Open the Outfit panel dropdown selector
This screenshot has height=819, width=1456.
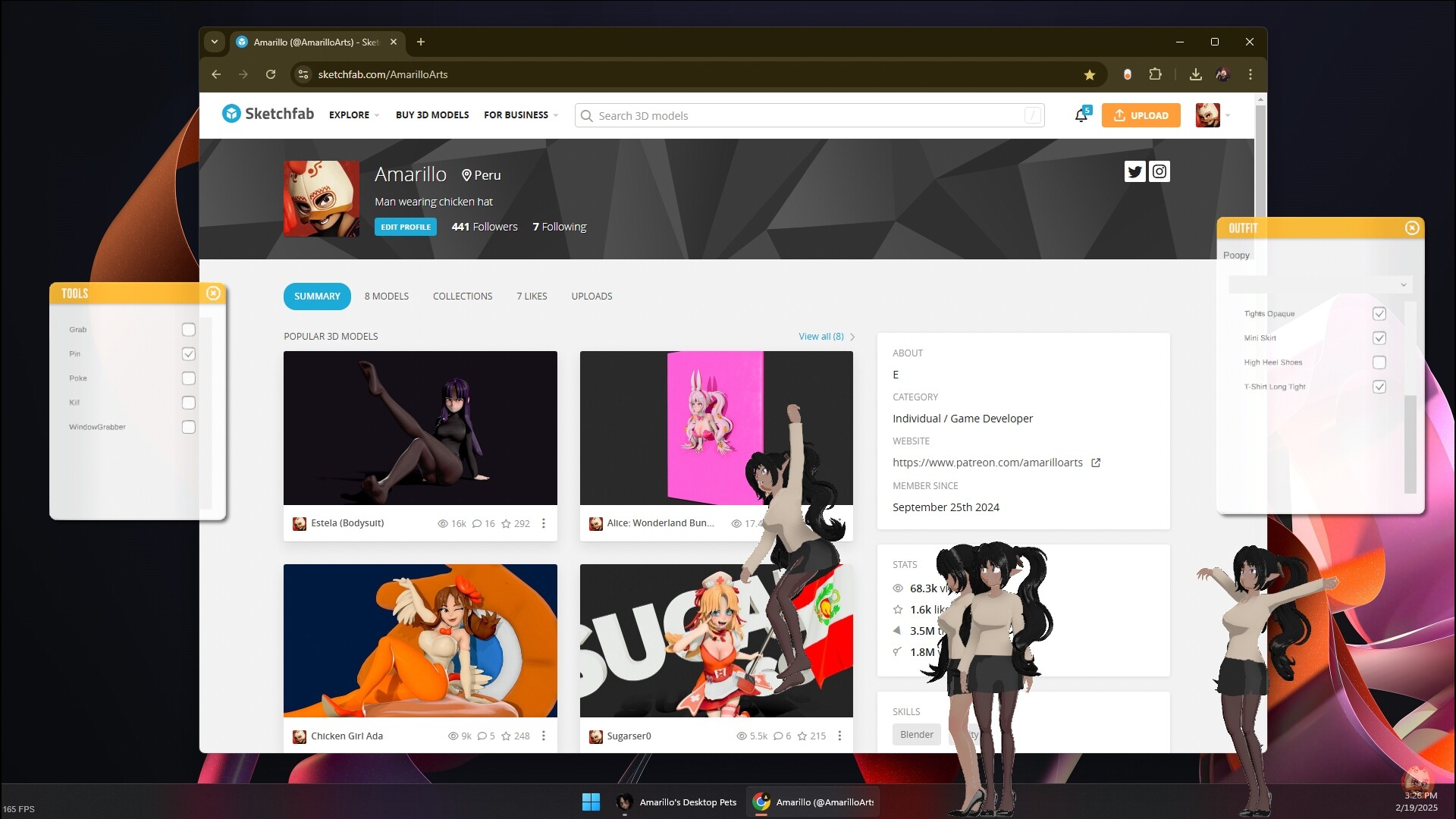point(1319,284)
